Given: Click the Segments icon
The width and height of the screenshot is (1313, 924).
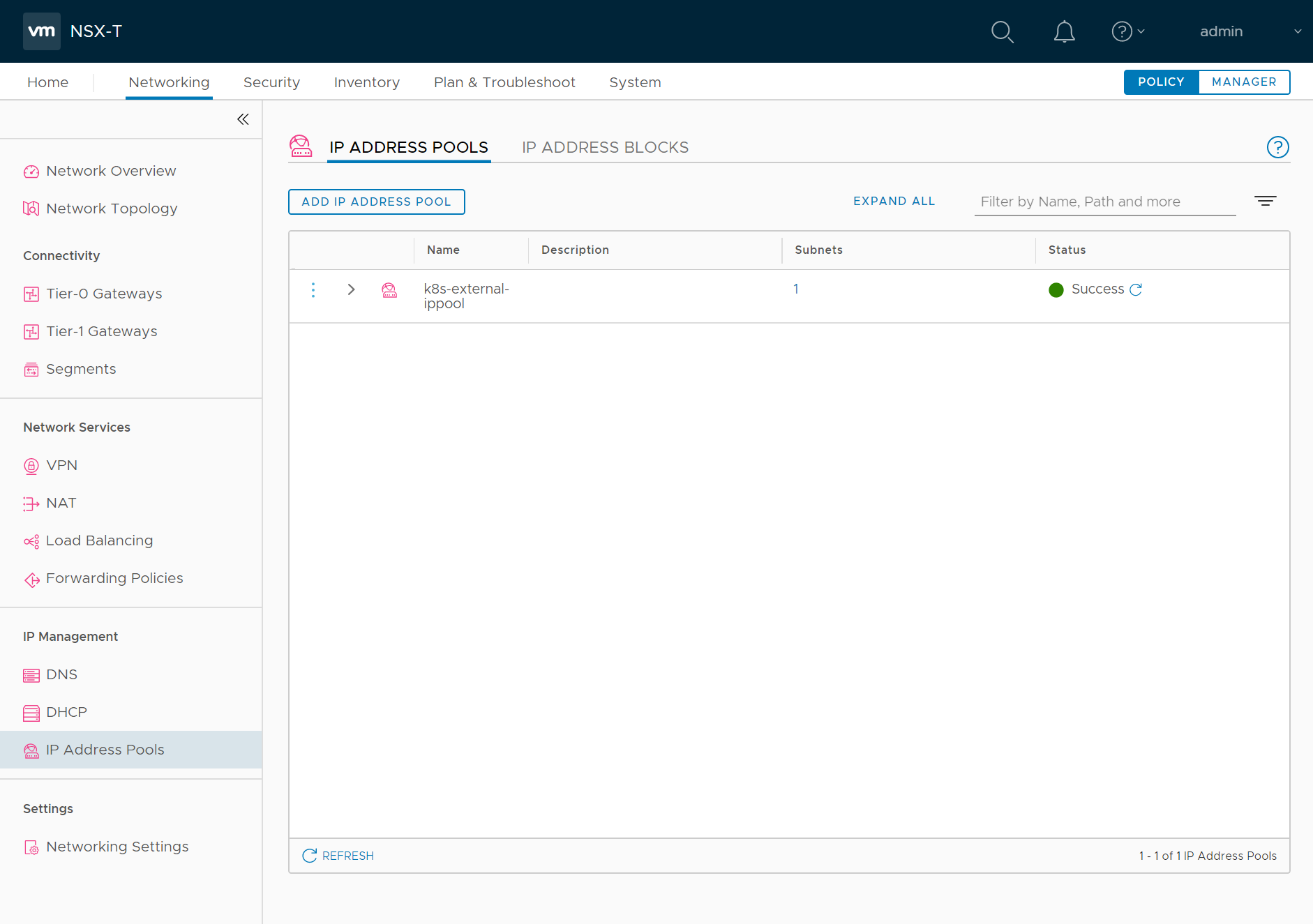Looking at the screenshot, I should tap(31, 370).
